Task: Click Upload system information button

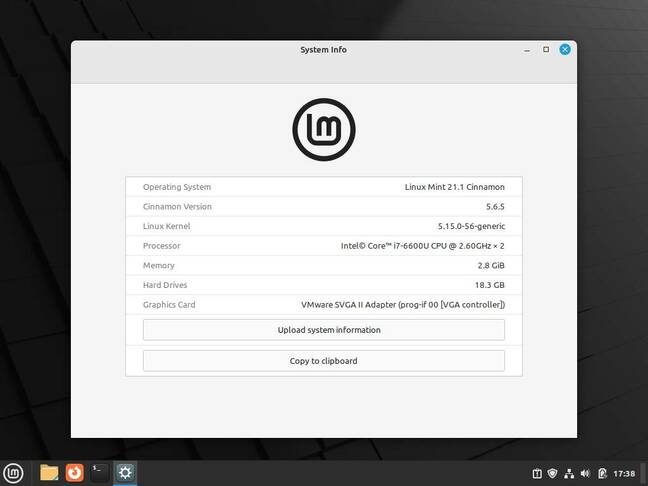Action: 324,330
